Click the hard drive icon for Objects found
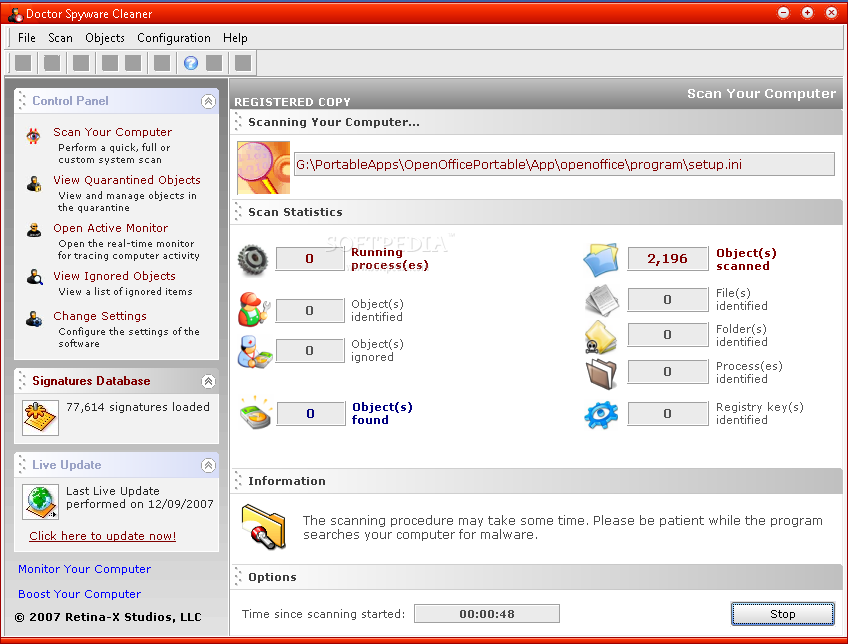The width and height of the screenshot is (848, 644). click(x=255, y=413)
